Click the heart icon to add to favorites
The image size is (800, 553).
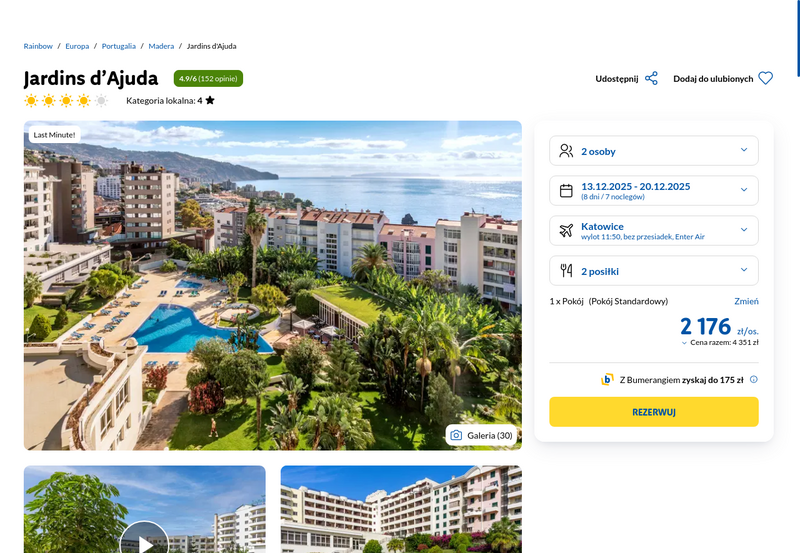[x=765, y=79]
